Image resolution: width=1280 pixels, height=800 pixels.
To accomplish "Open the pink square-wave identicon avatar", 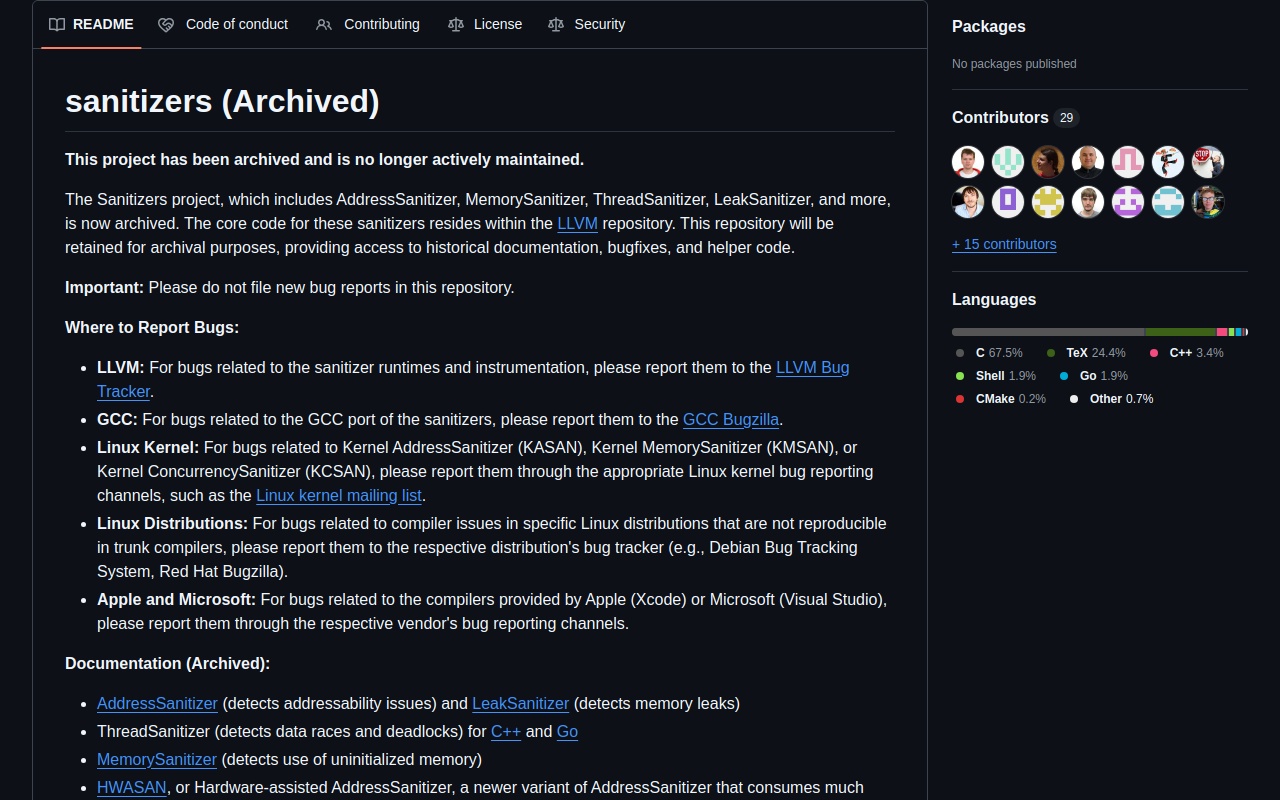I will [1128, 162].
